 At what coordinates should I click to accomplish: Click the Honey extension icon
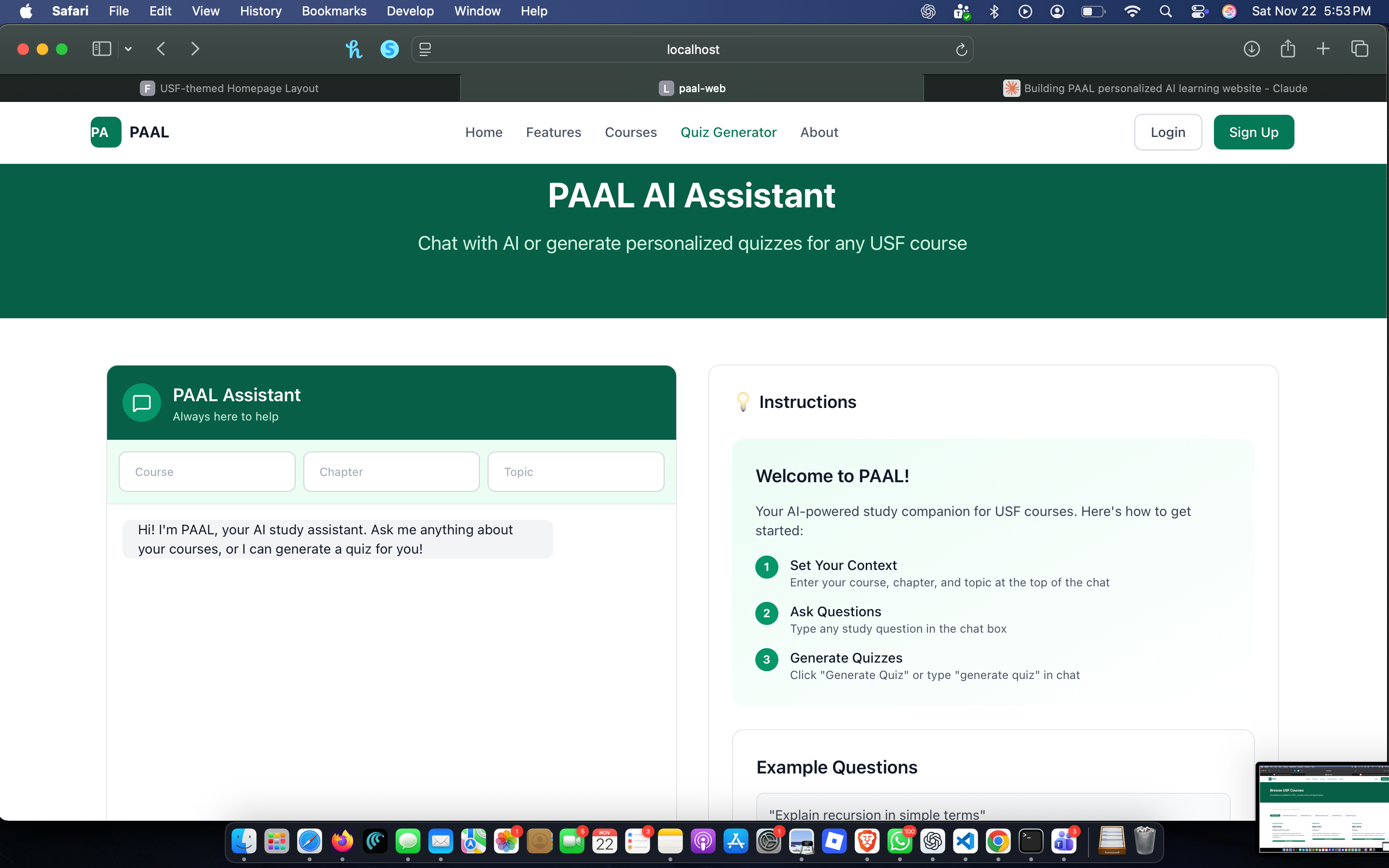click(x=354, y=49)
